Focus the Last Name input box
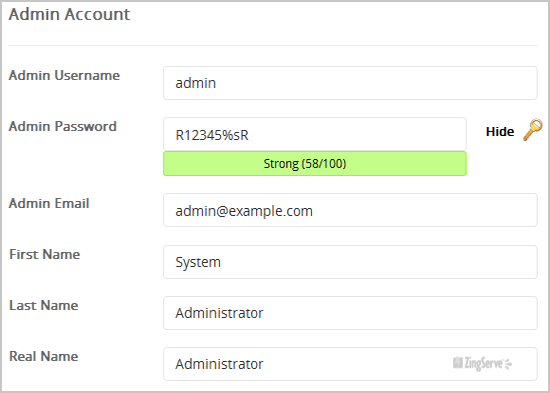Viewport: 550px width, 393px height. (350, 313)
